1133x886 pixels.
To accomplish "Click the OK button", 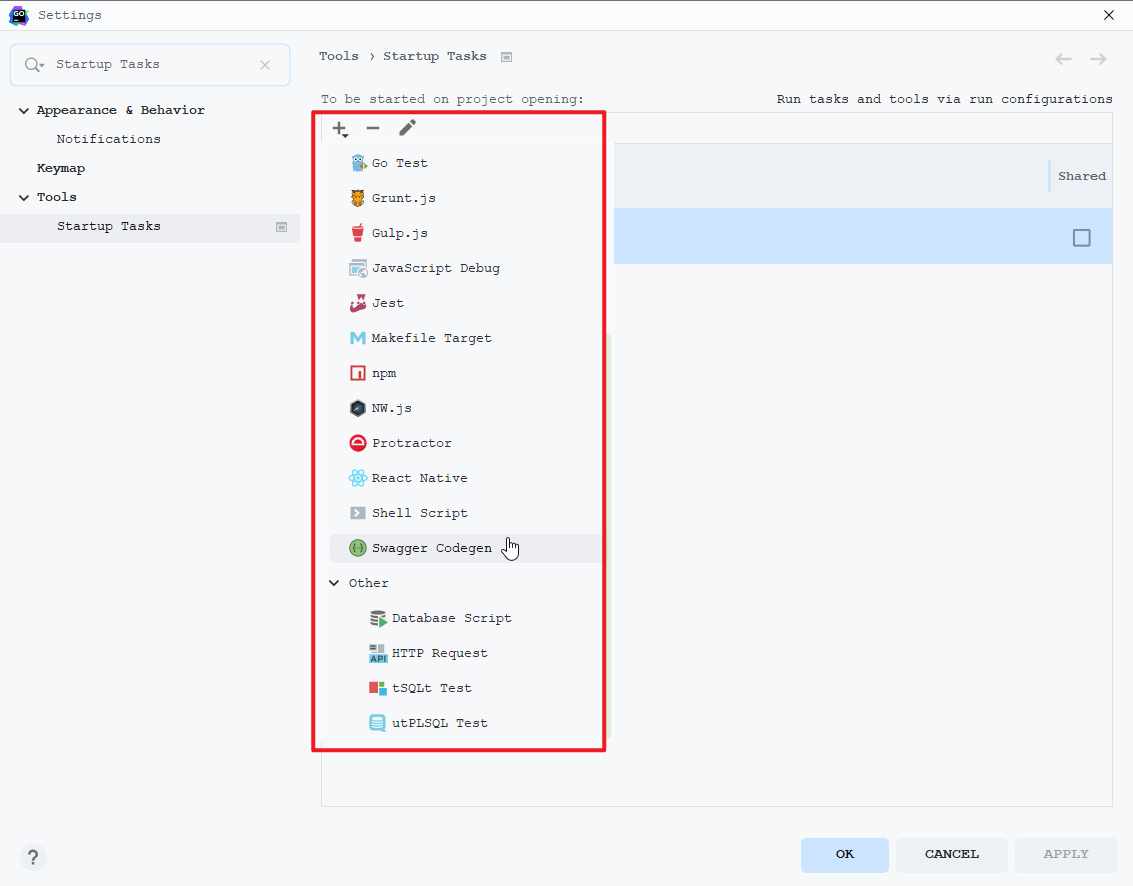I will coord(845,855).
